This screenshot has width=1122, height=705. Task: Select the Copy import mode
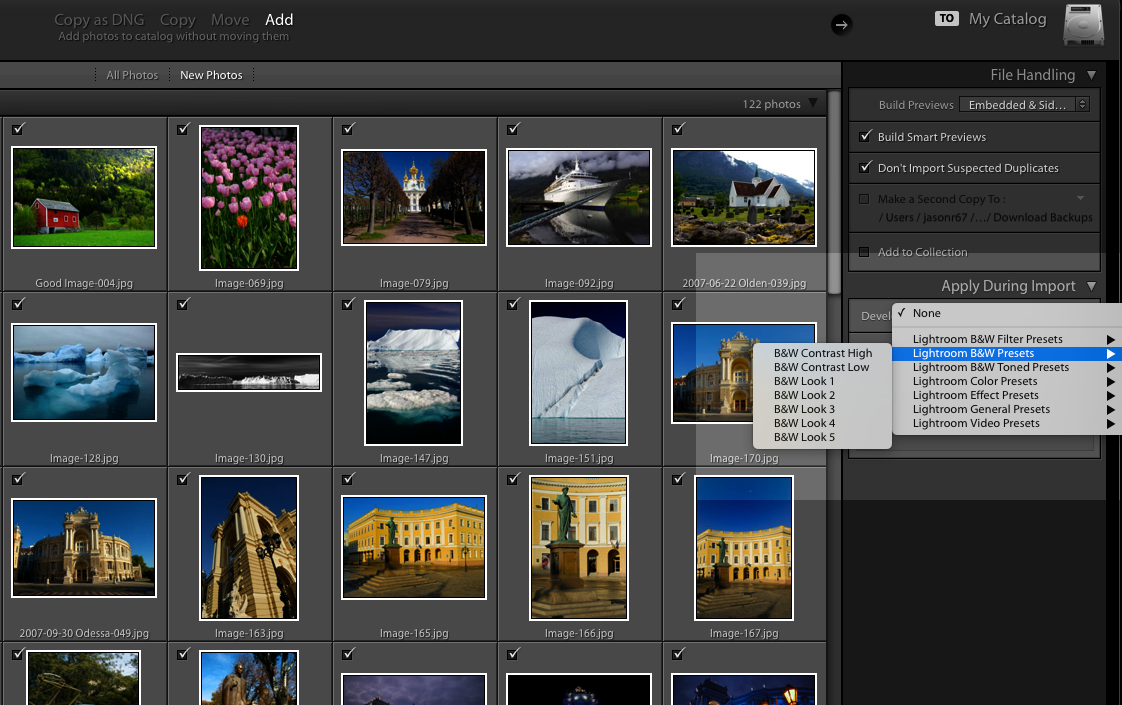coord(177,20)
